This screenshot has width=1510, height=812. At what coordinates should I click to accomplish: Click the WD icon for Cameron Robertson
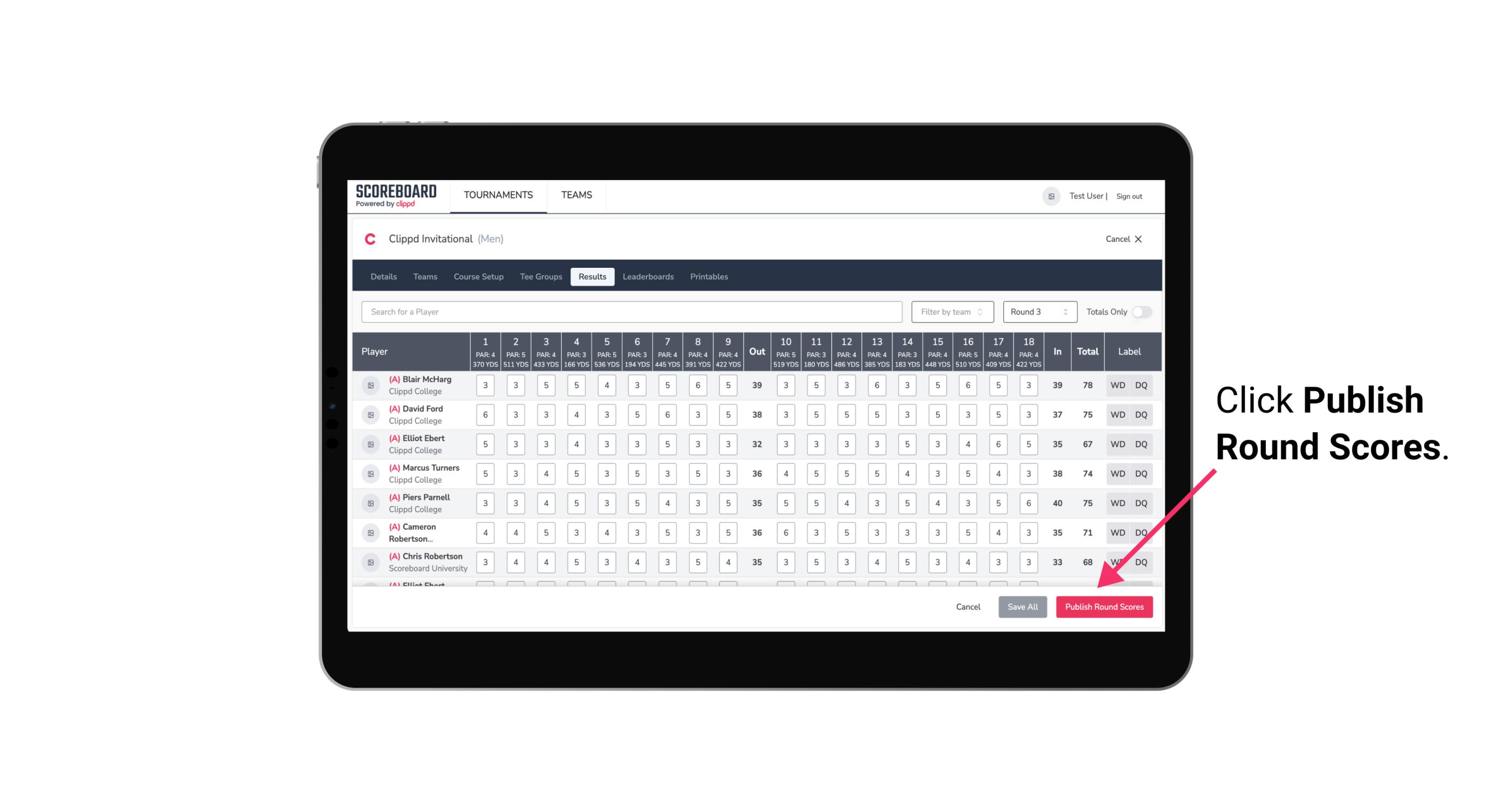coord(1117,532)
